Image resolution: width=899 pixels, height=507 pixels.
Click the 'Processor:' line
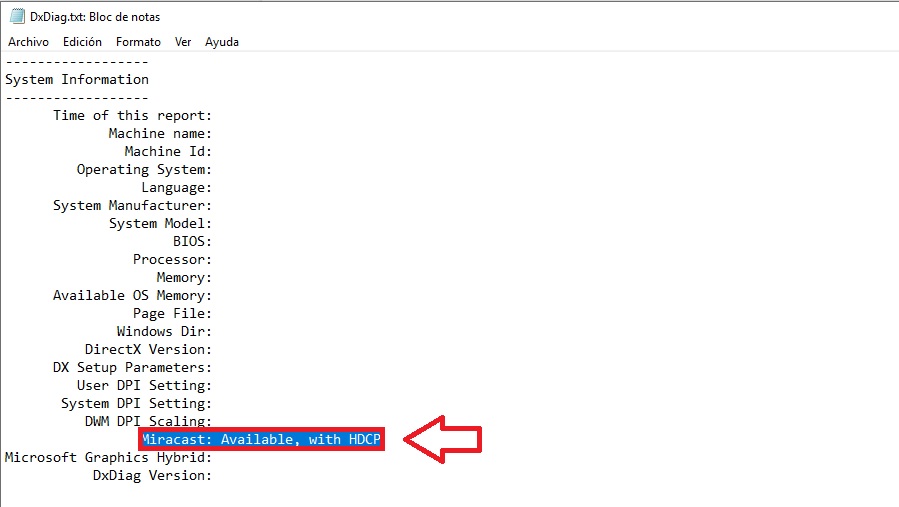(172, 259)
